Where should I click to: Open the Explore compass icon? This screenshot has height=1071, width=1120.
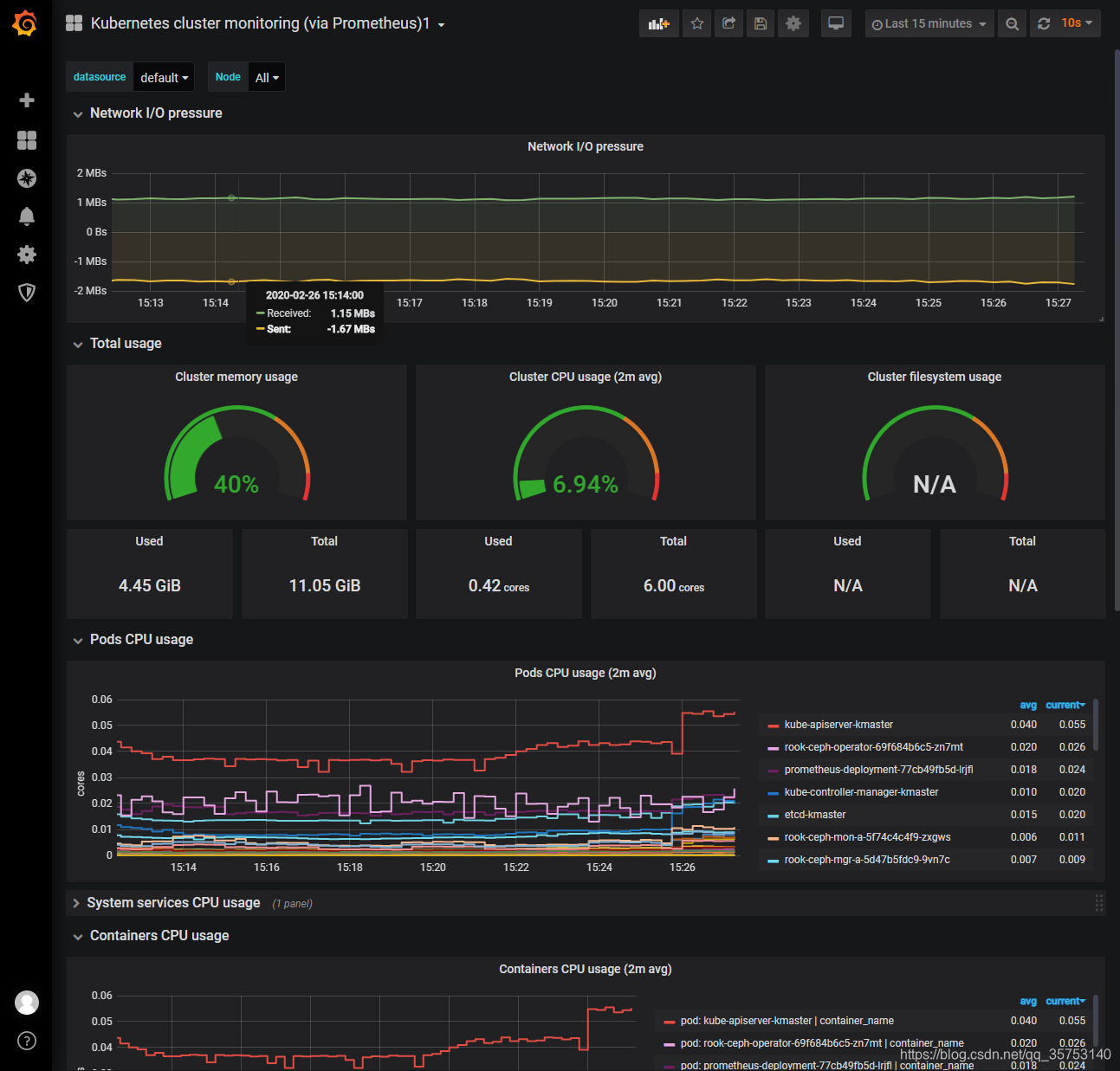[27, 178]
